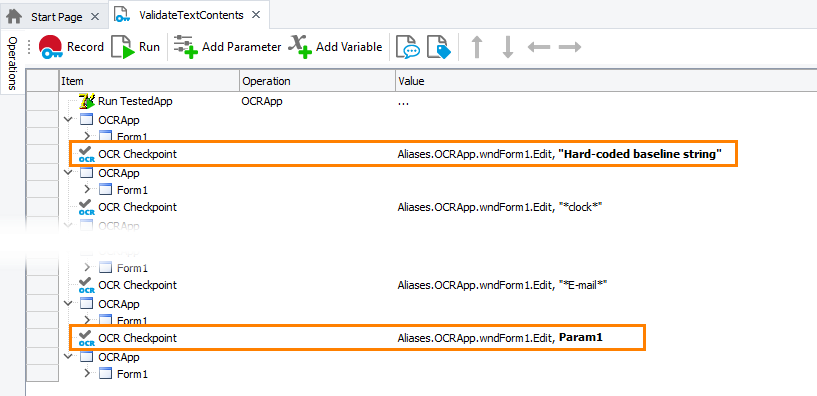Click the Run TestedApp row icon
The width and height of the screenshot is (817, 396).
(x=86, y=101)
